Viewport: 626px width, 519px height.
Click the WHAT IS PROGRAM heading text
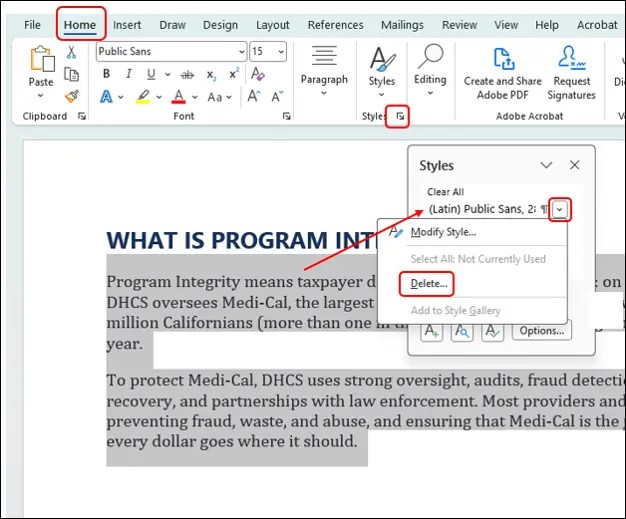click(241, 240)
